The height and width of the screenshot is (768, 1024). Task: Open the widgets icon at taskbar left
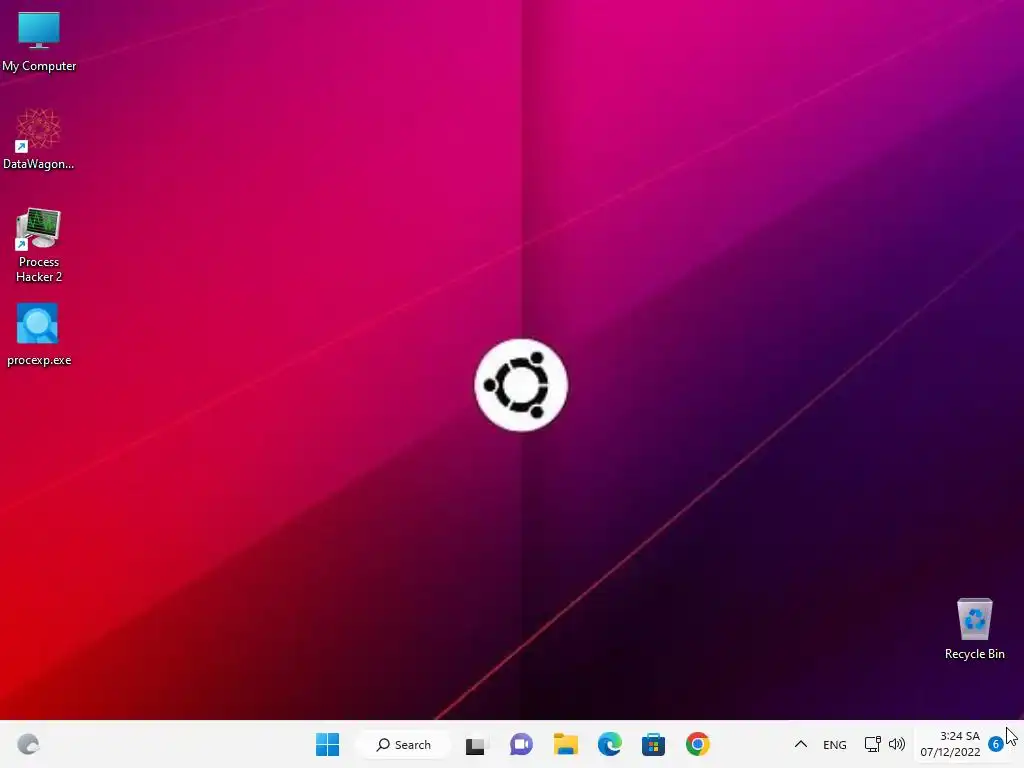pyautogui.click(x=28, y=744)
